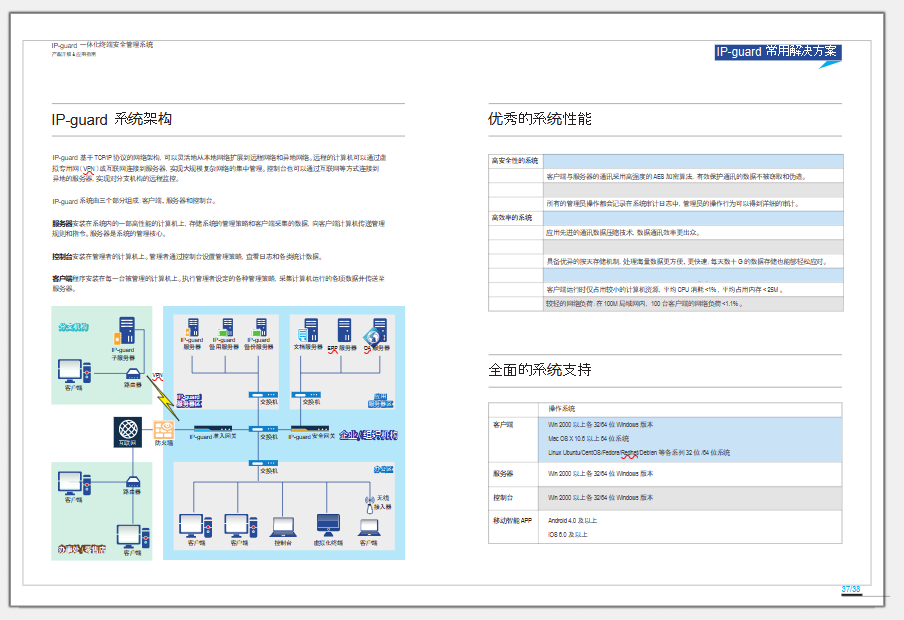Select the 交换机 icon in 应用服务器区
Screen dimensions: 904x620
pos(306,395)
